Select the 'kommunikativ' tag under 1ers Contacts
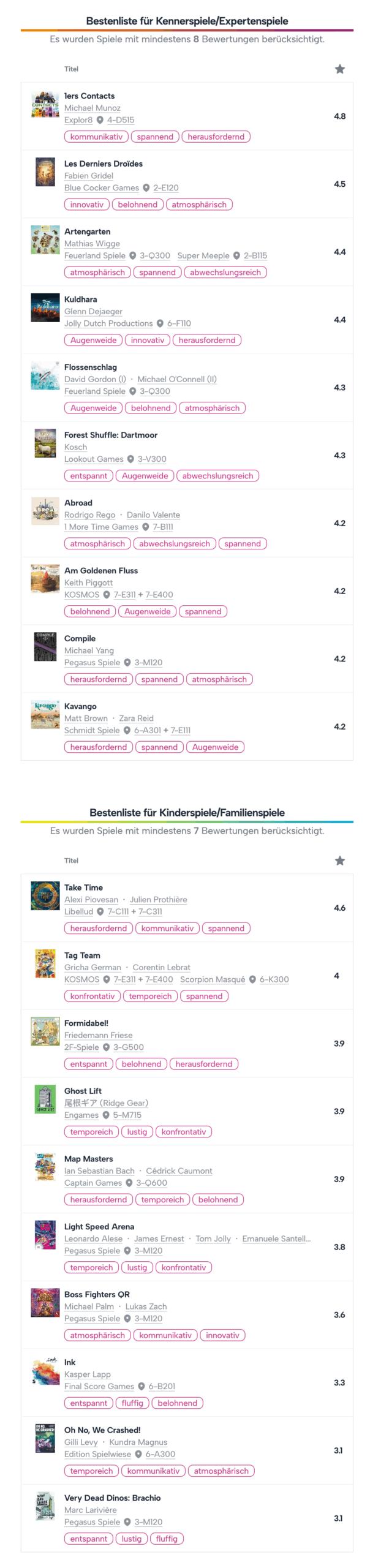 96,137
